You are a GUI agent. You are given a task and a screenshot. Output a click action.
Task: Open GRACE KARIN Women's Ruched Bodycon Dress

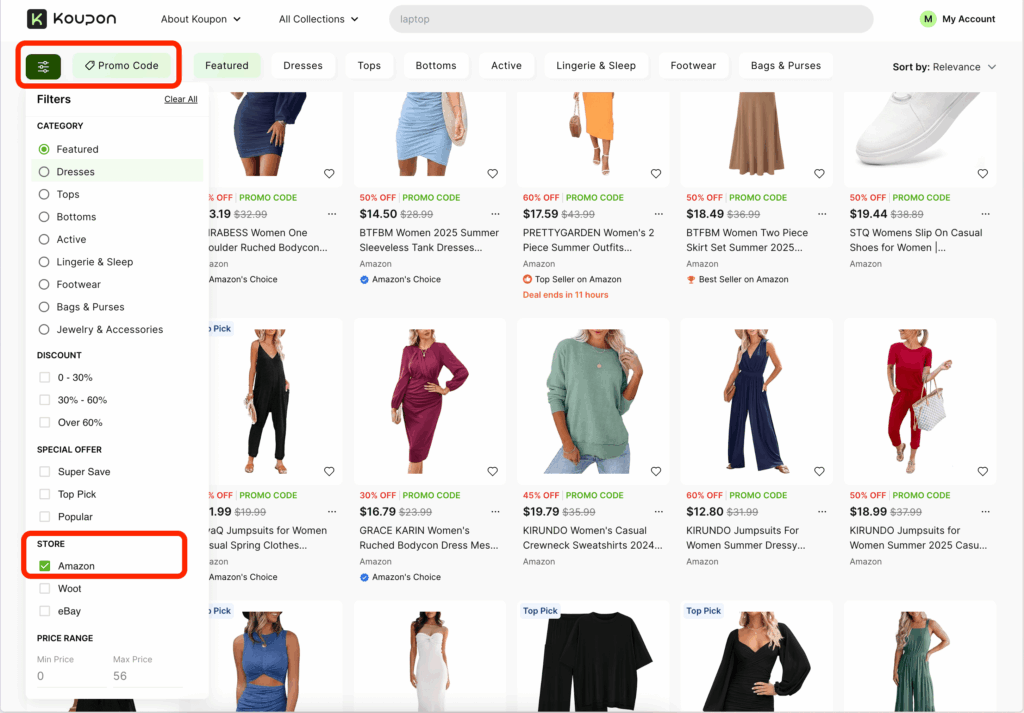(429, 538)
